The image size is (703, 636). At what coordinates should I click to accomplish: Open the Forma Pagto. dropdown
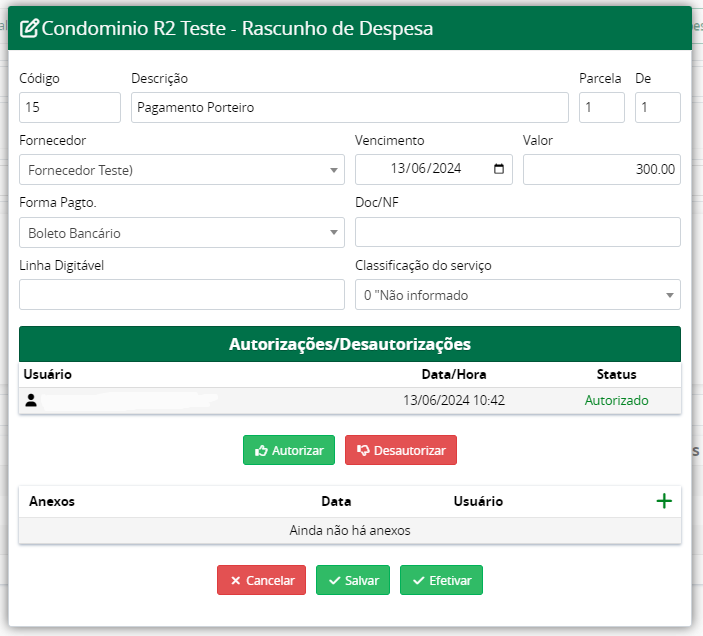point(182,233)
